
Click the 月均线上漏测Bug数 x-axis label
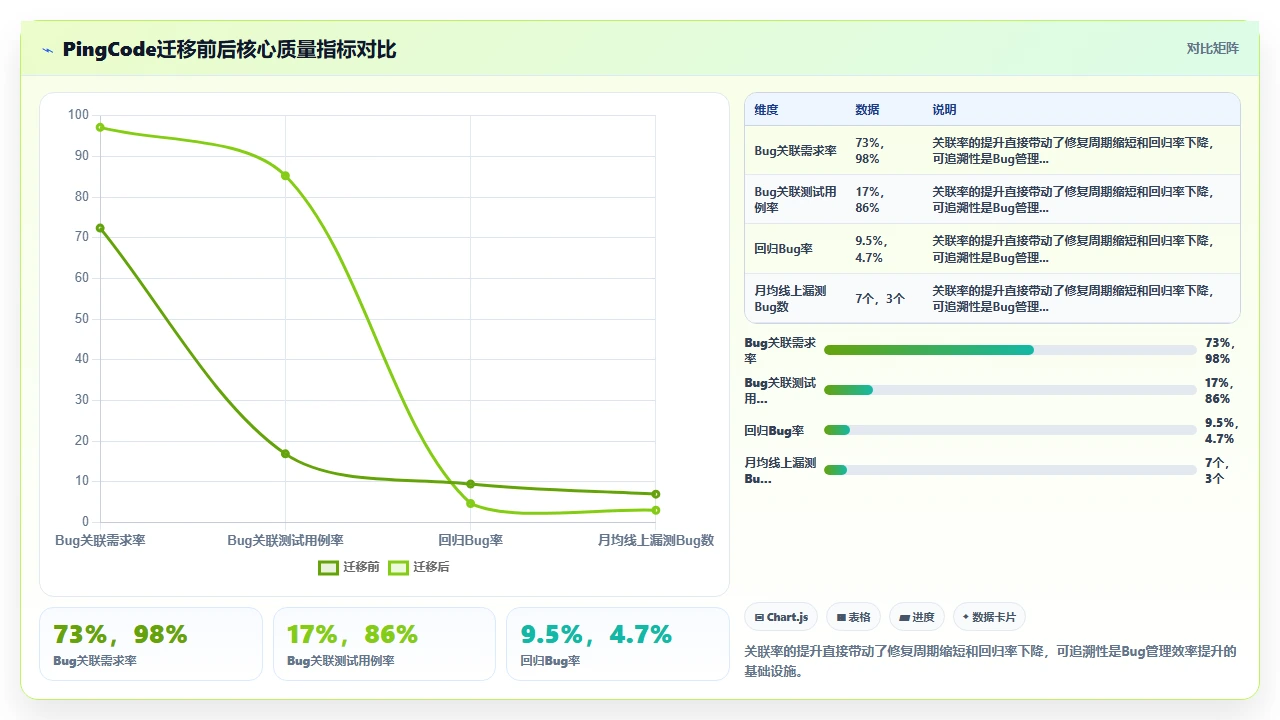point(656,540)
